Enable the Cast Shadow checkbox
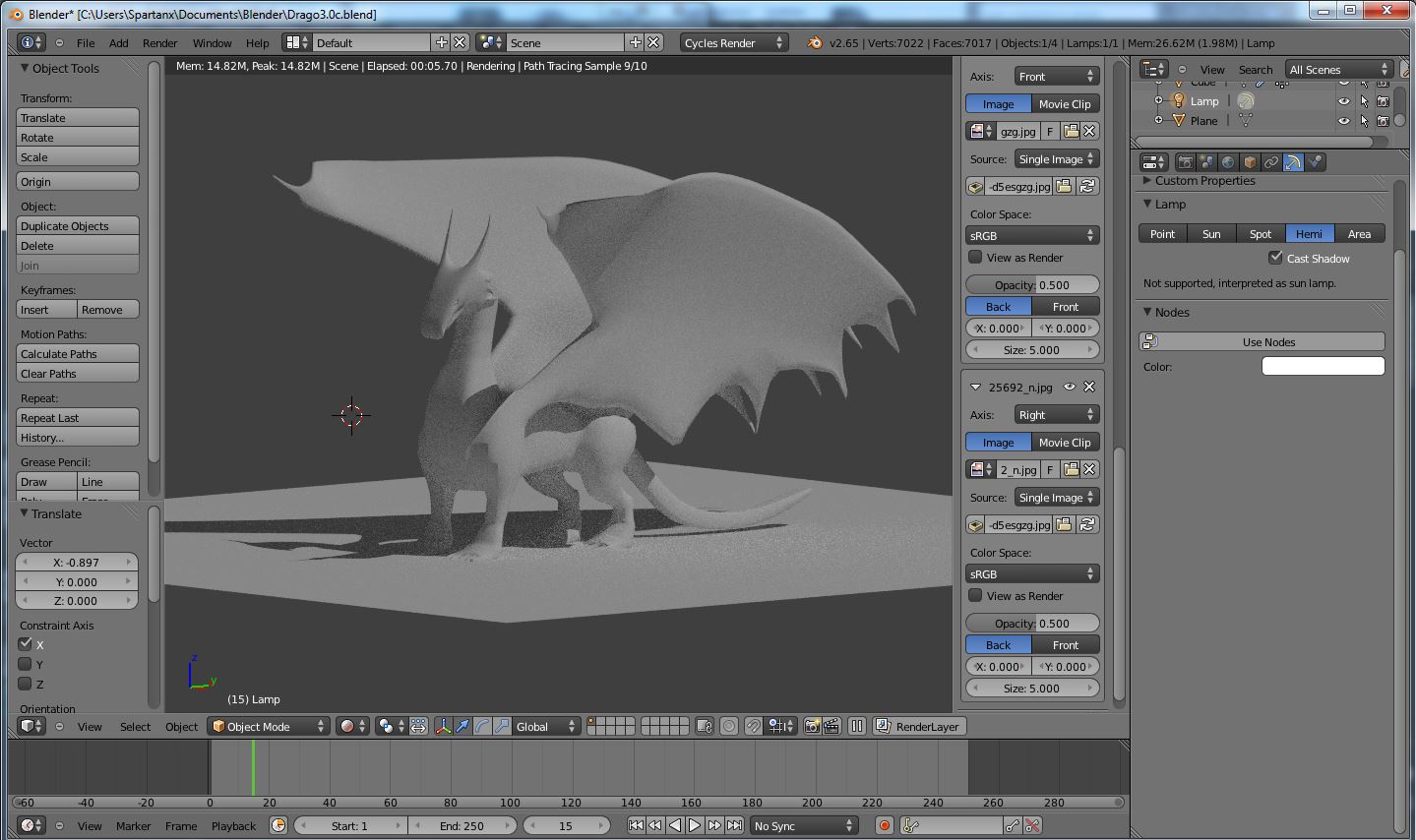This screenshot has width=1416, height=840. click(1275, 258)
